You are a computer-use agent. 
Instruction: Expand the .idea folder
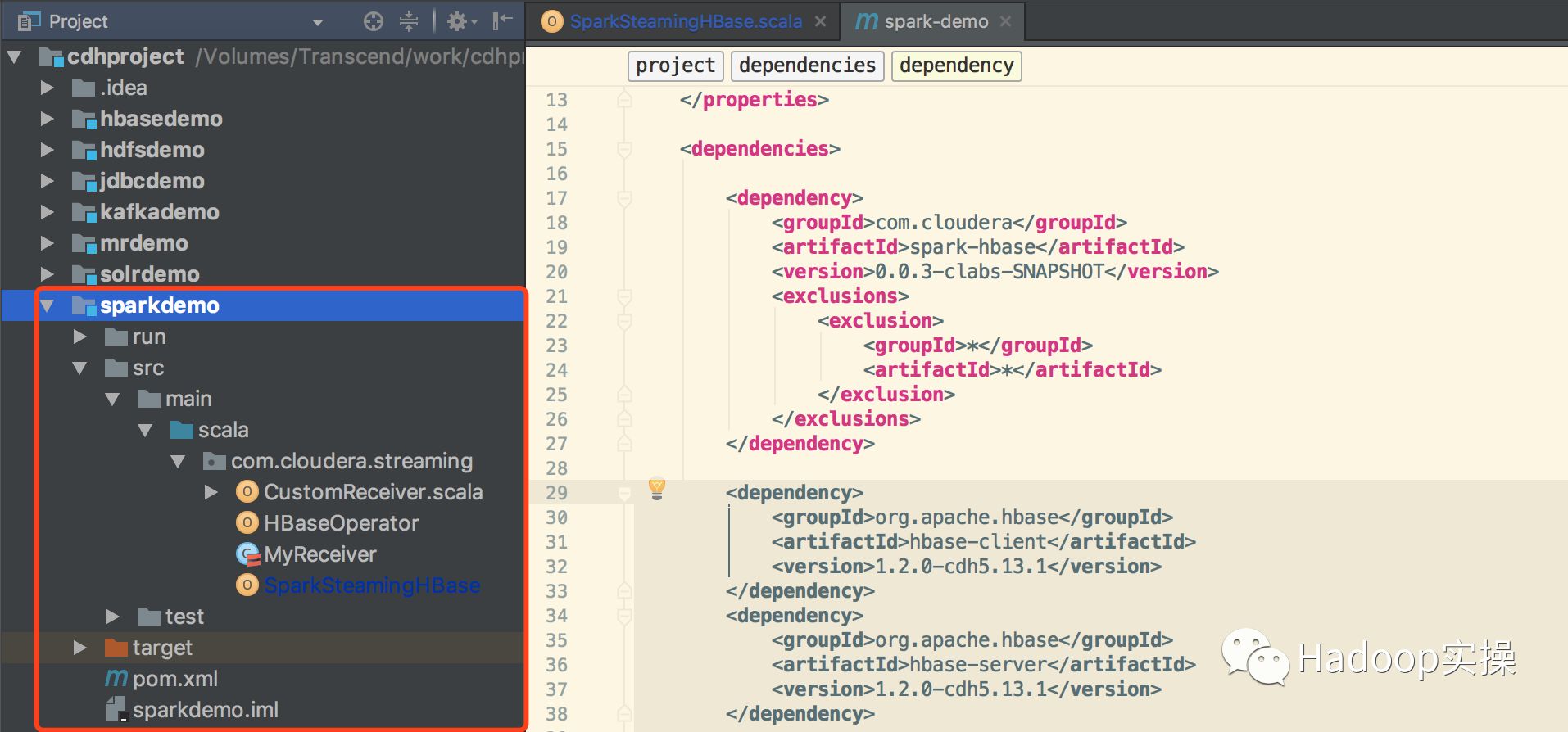pyautogui.click(x=48, y=88)
